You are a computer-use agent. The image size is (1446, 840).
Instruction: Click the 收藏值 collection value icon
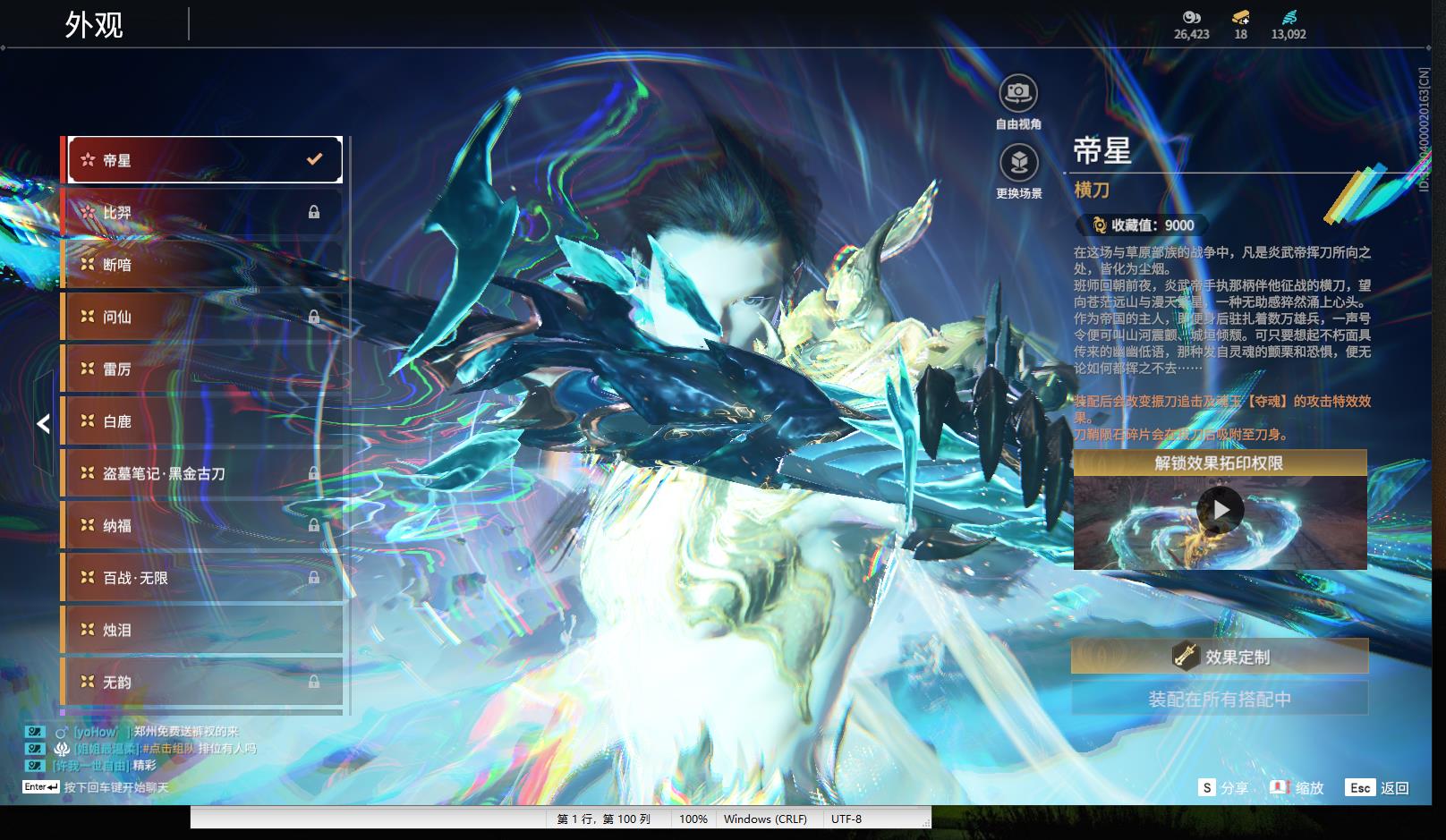(x=1099, y=225)
